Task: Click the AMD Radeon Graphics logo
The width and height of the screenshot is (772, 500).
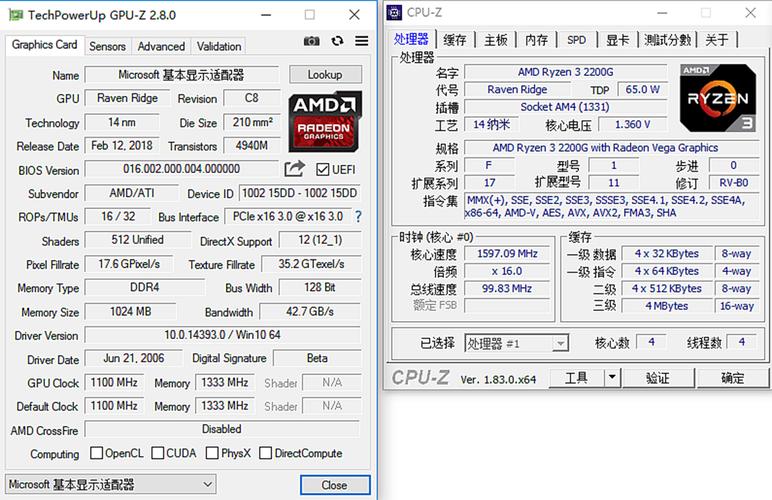Action: click(325, 121)
